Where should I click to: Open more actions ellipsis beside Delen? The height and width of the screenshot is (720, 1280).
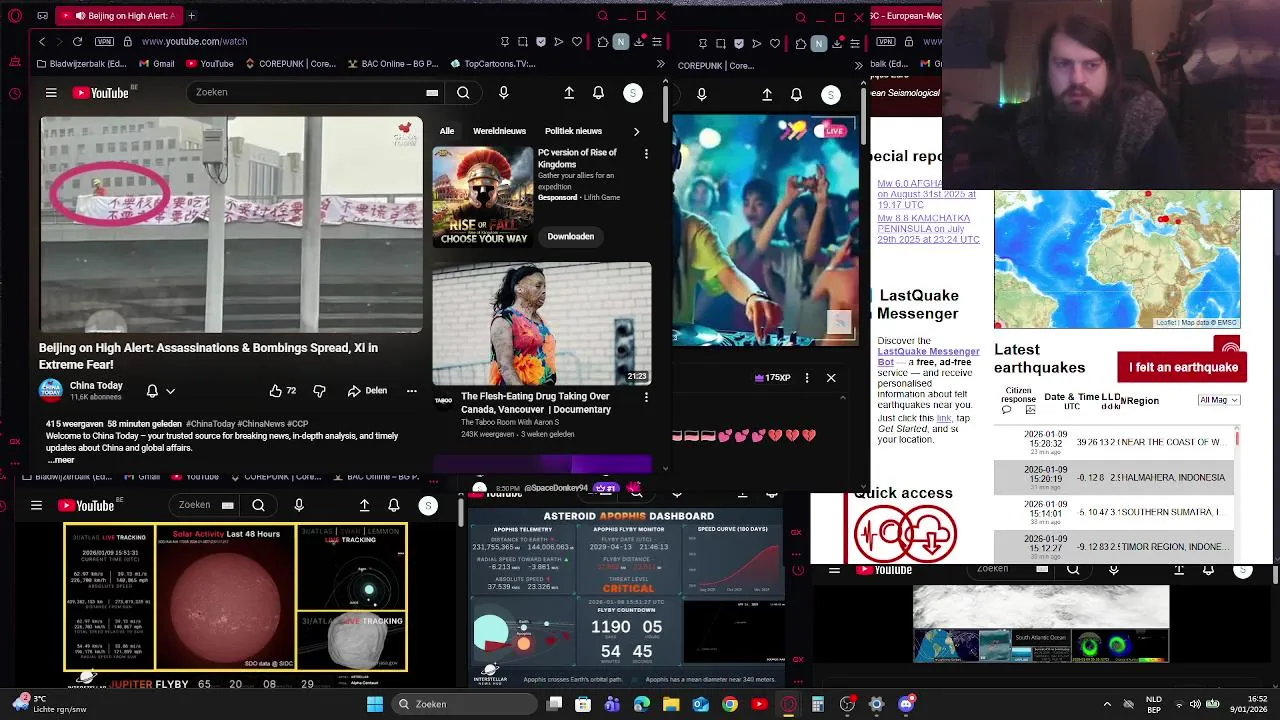point(411,391)
